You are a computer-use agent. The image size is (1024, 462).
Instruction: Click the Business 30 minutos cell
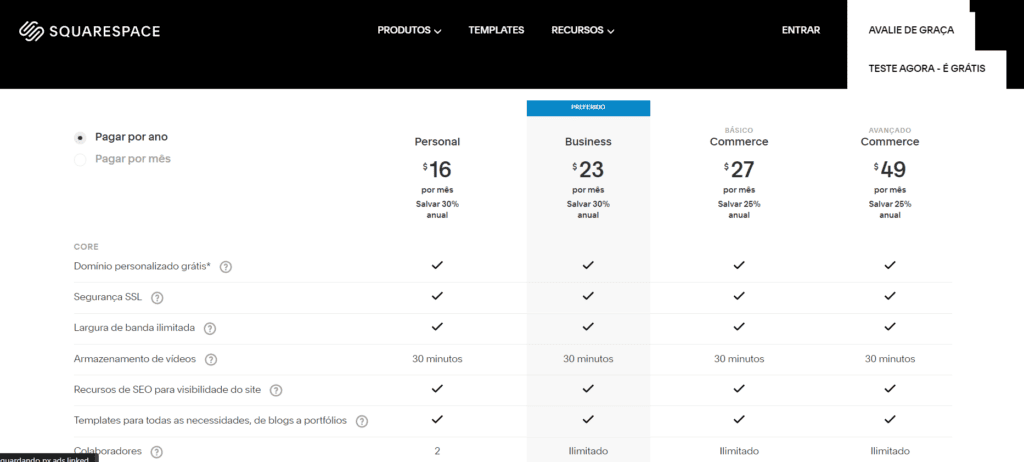(x=588, y=359)
